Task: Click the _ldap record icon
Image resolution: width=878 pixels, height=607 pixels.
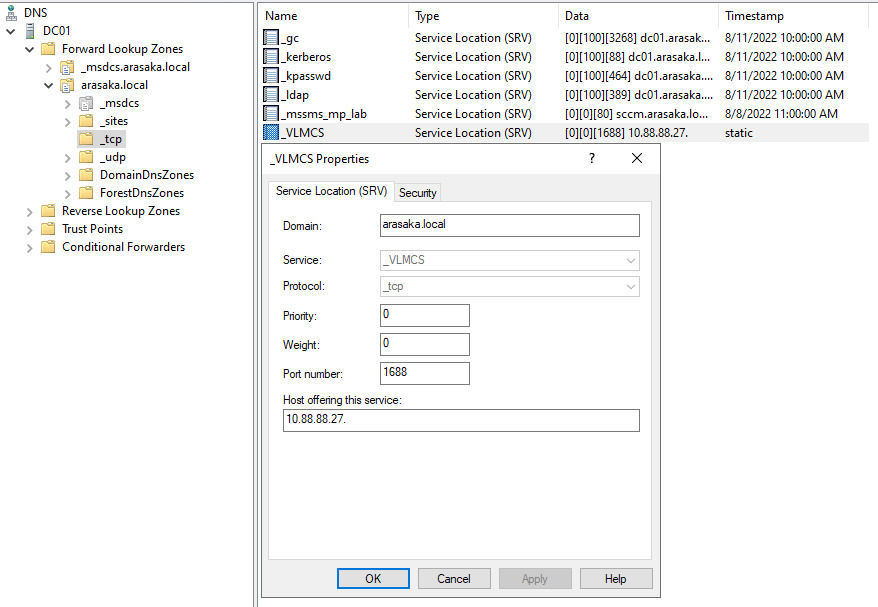Action: point(270,95)
